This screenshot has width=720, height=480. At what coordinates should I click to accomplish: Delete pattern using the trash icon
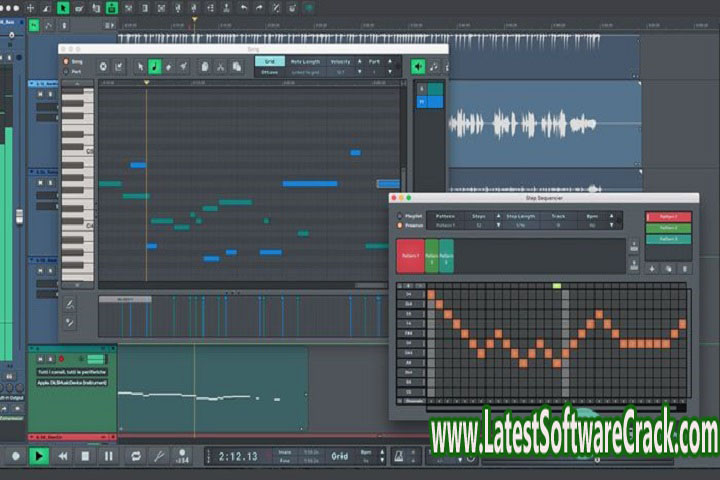coord(684,268)
